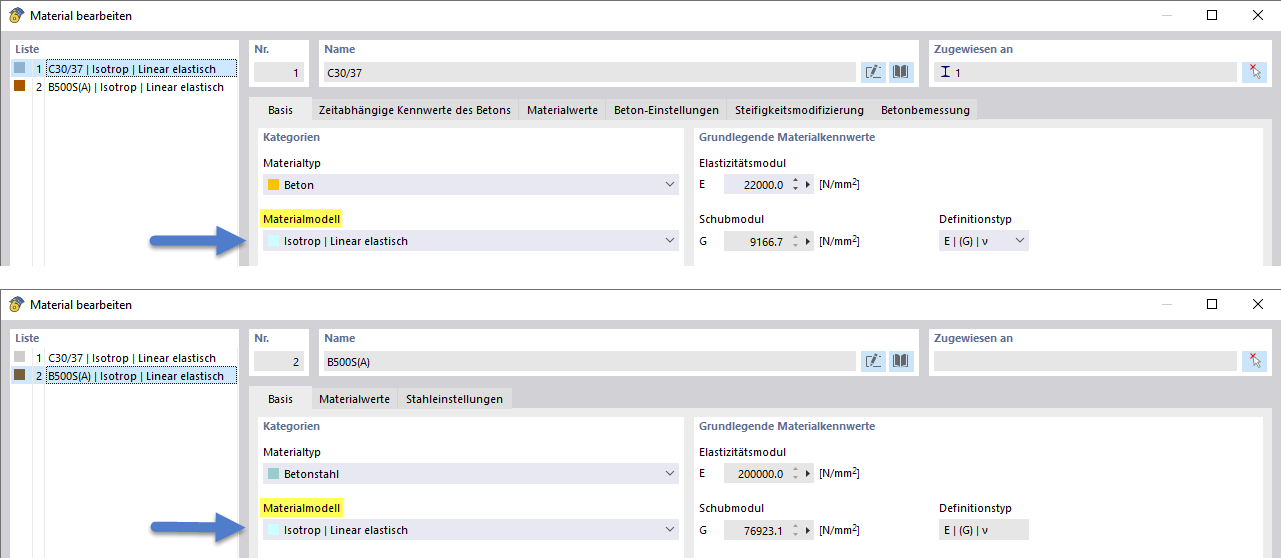The width and height of the screenshot is (1281, 558).
Task: Click the yellow Beton color swatch in Materialtyp
Action: [273, 185]
